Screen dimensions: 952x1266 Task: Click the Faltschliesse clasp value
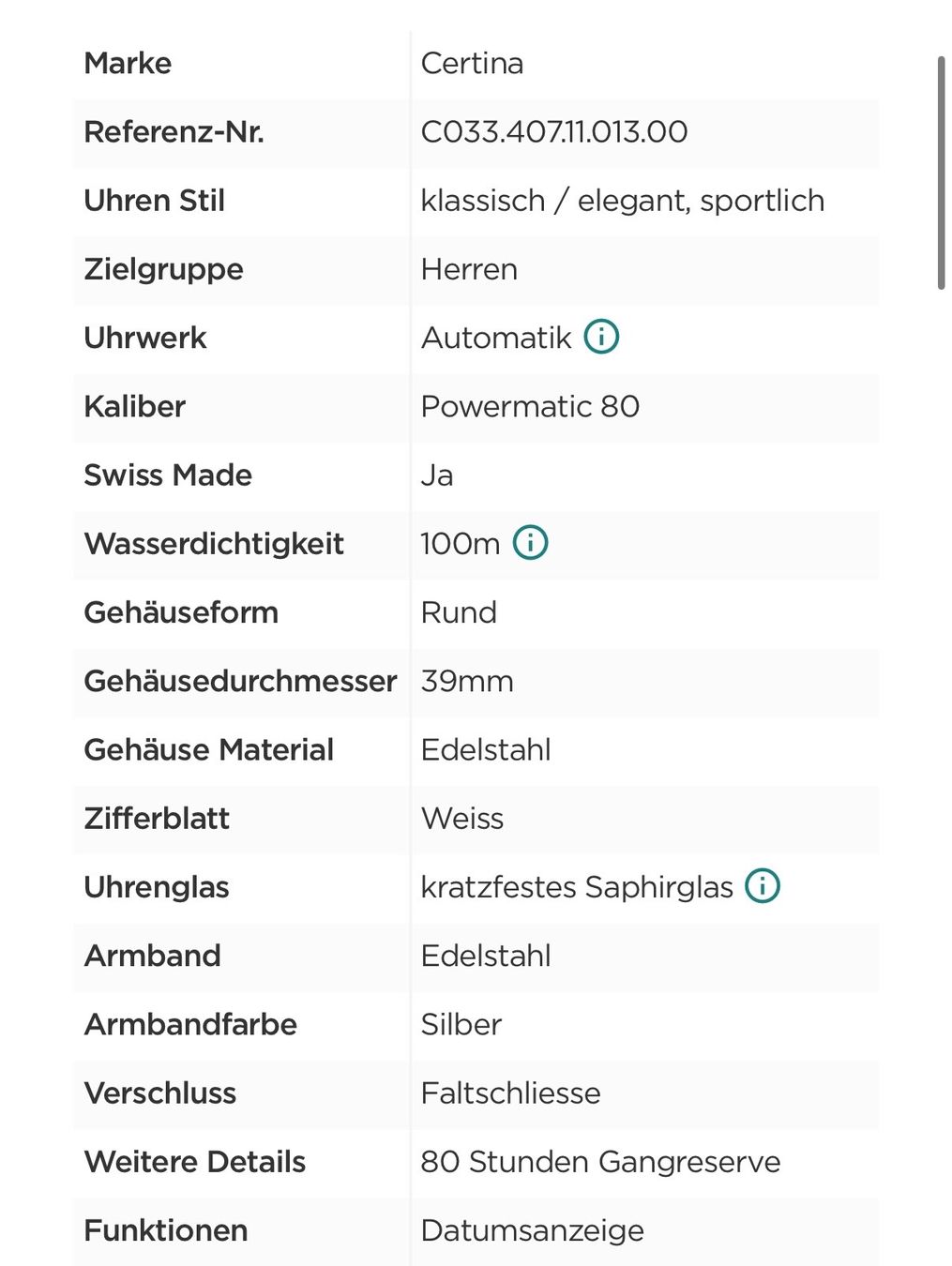click(x=510, y=1093)
